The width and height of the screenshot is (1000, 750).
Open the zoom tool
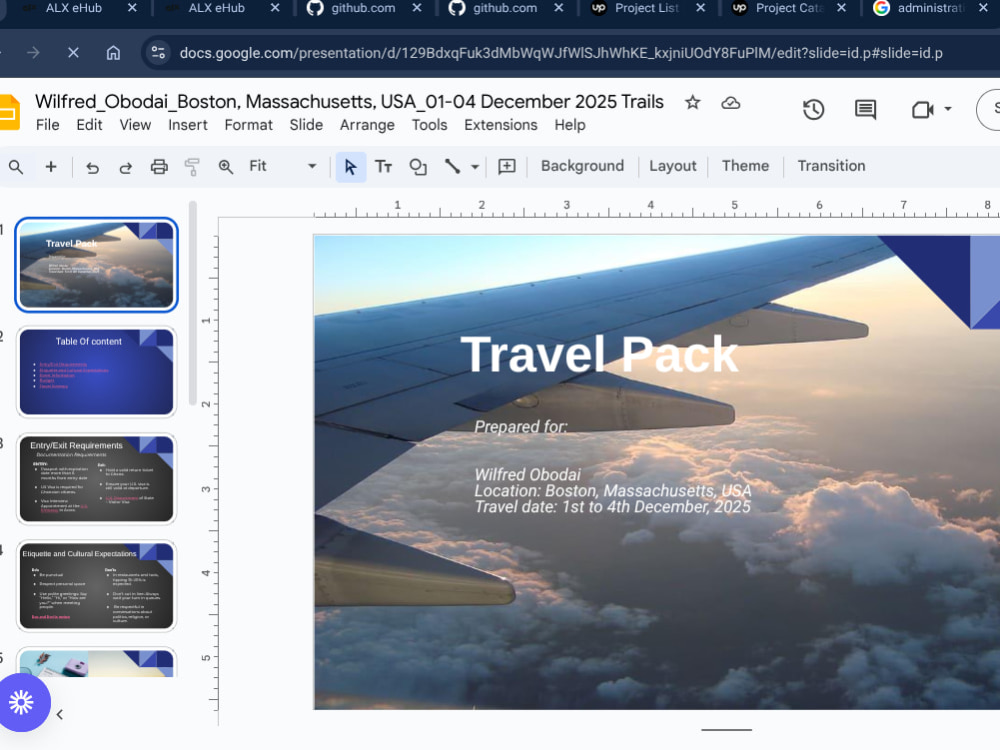pos(226,167)
